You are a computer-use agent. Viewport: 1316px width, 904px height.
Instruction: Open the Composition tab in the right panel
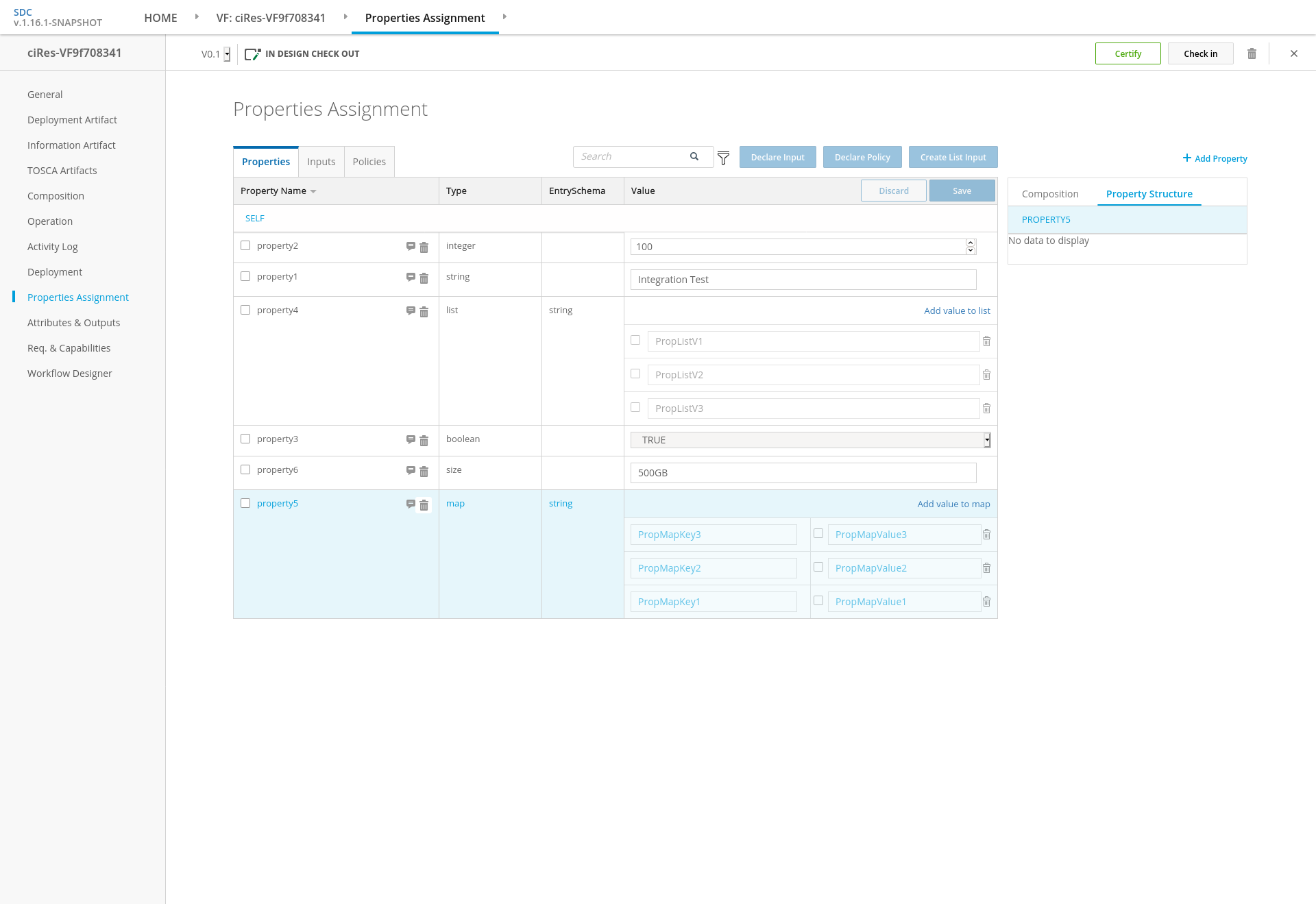click(x=1050, y=194)
